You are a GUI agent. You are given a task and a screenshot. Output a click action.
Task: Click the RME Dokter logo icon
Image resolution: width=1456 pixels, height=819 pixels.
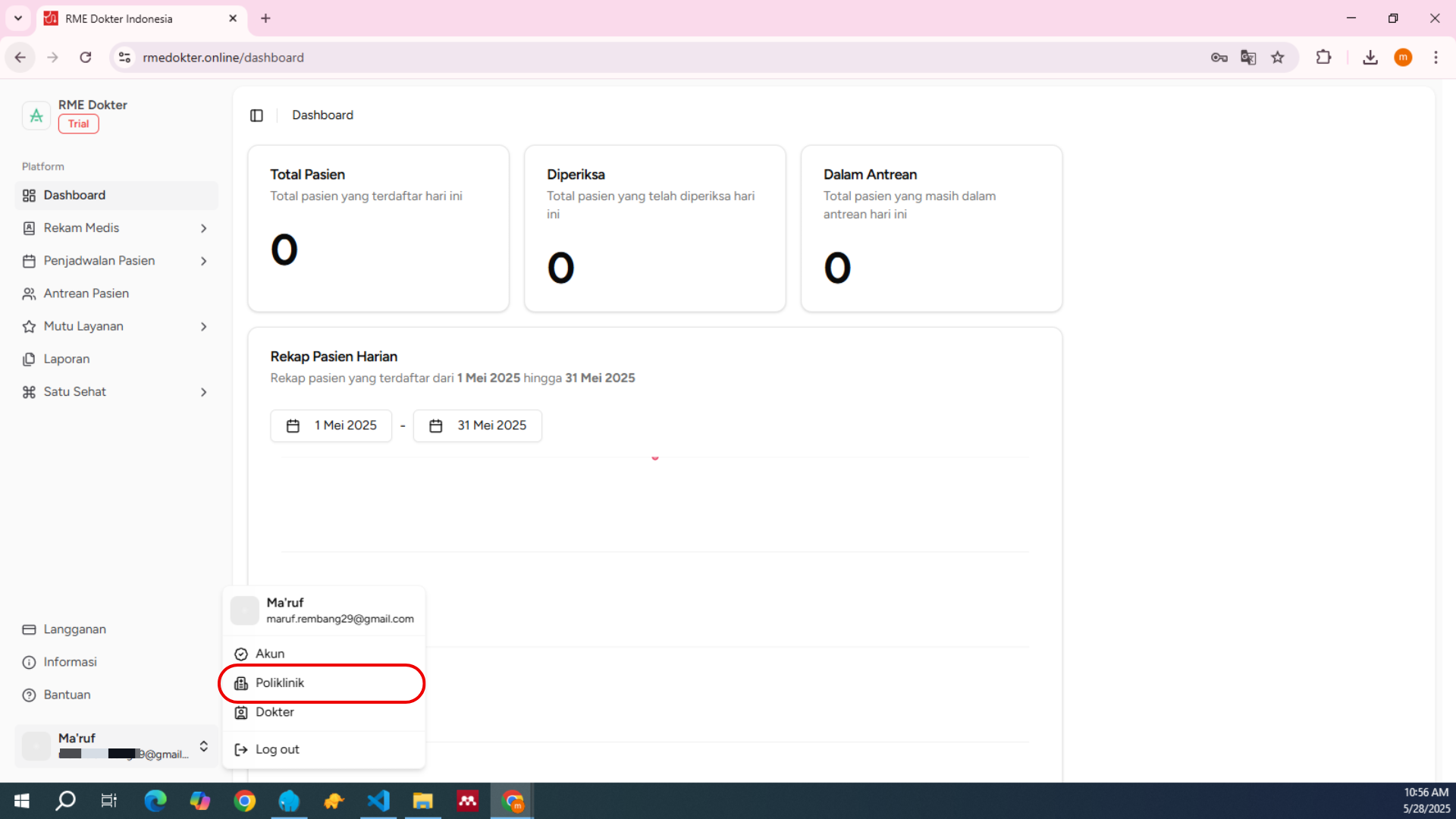(x=36, y=115)
